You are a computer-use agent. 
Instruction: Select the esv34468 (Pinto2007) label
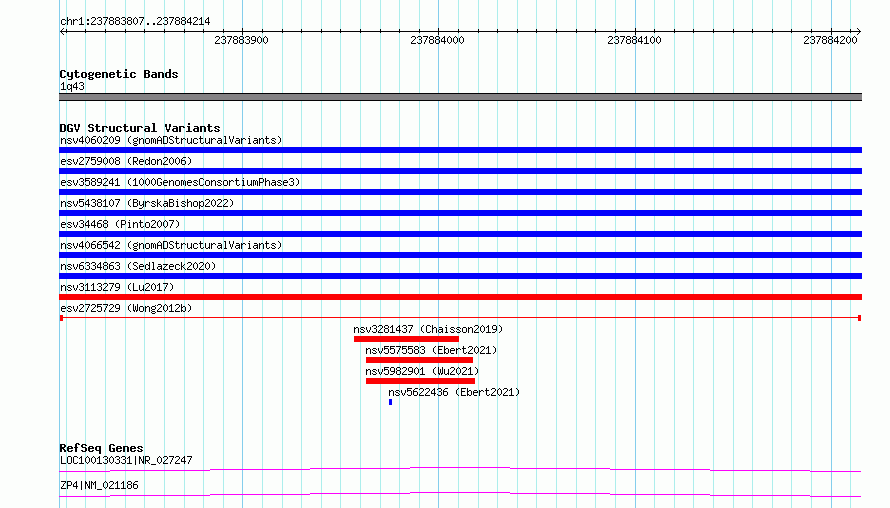(120, 224)
